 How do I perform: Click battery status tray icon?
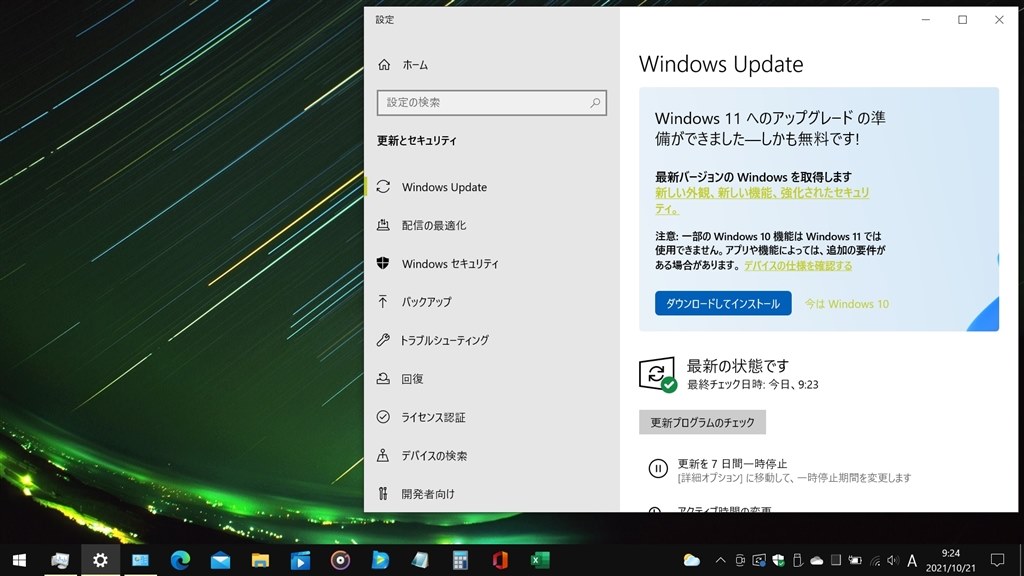[854, 560]
